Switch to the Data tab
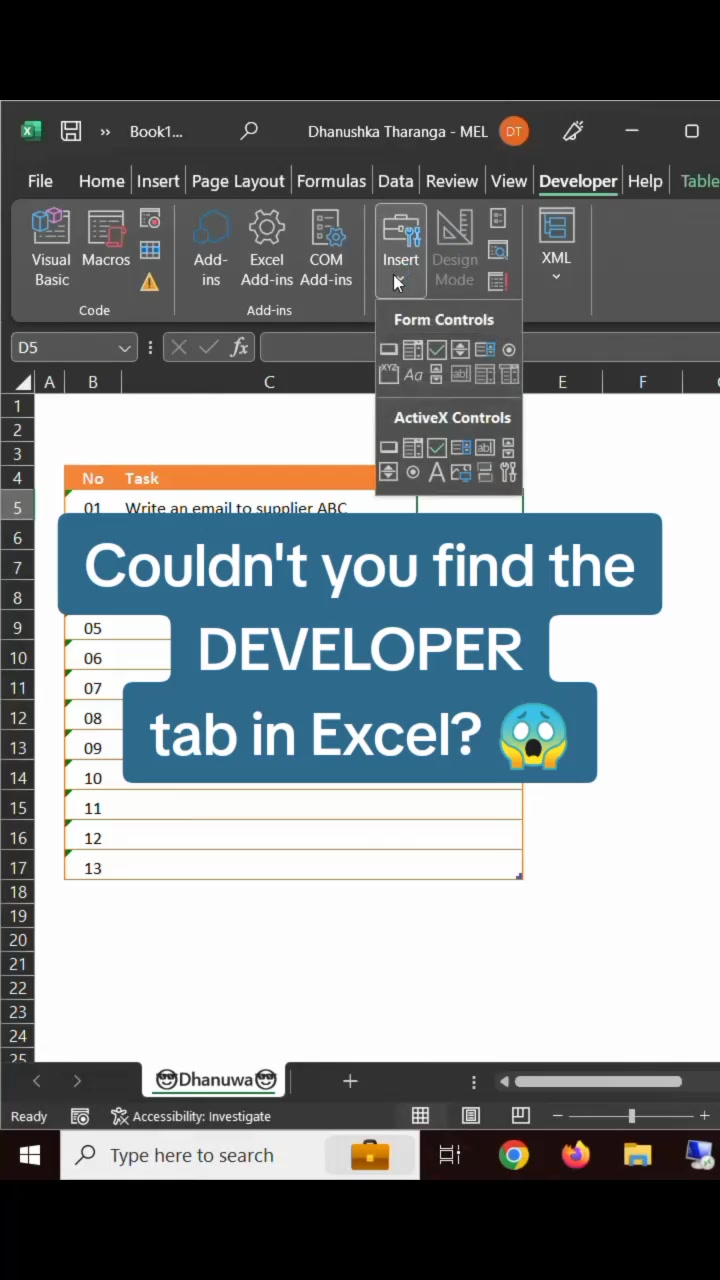 [396, 181]
